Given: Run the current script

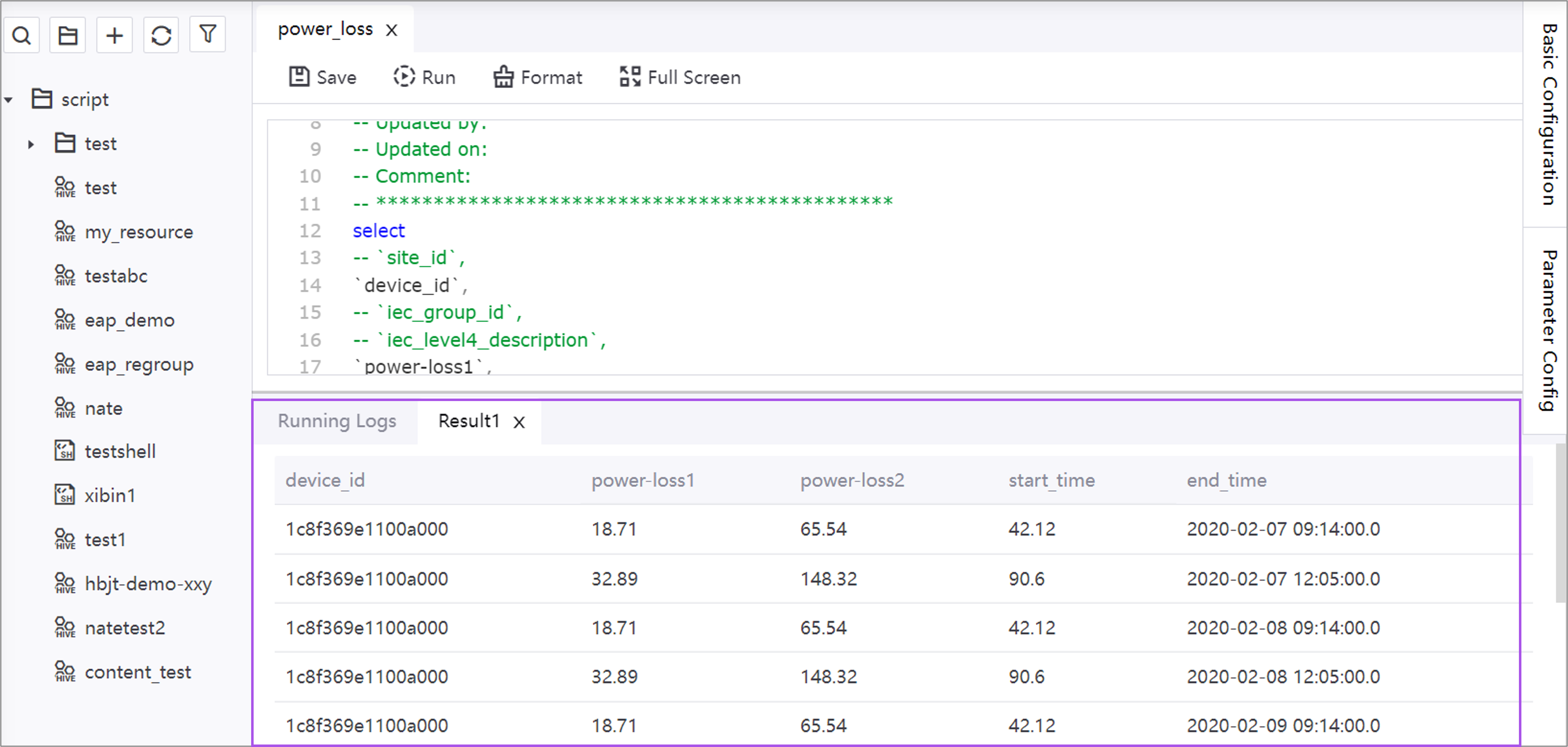Looking at the screenshot, I should coord(424,77).
